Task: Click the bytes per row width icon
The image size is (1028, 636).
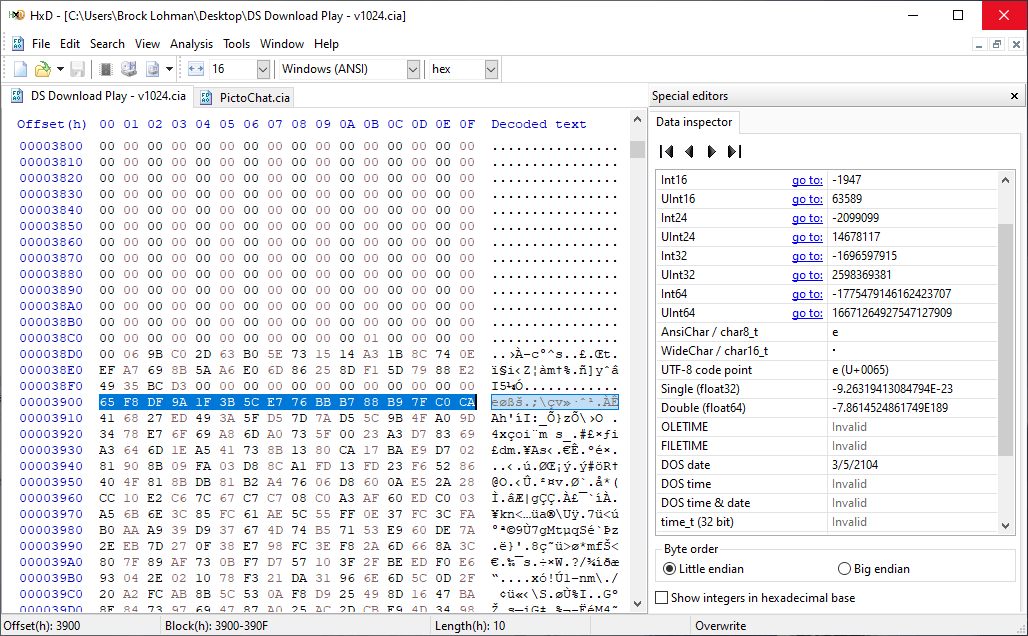Action: (195, 69)
